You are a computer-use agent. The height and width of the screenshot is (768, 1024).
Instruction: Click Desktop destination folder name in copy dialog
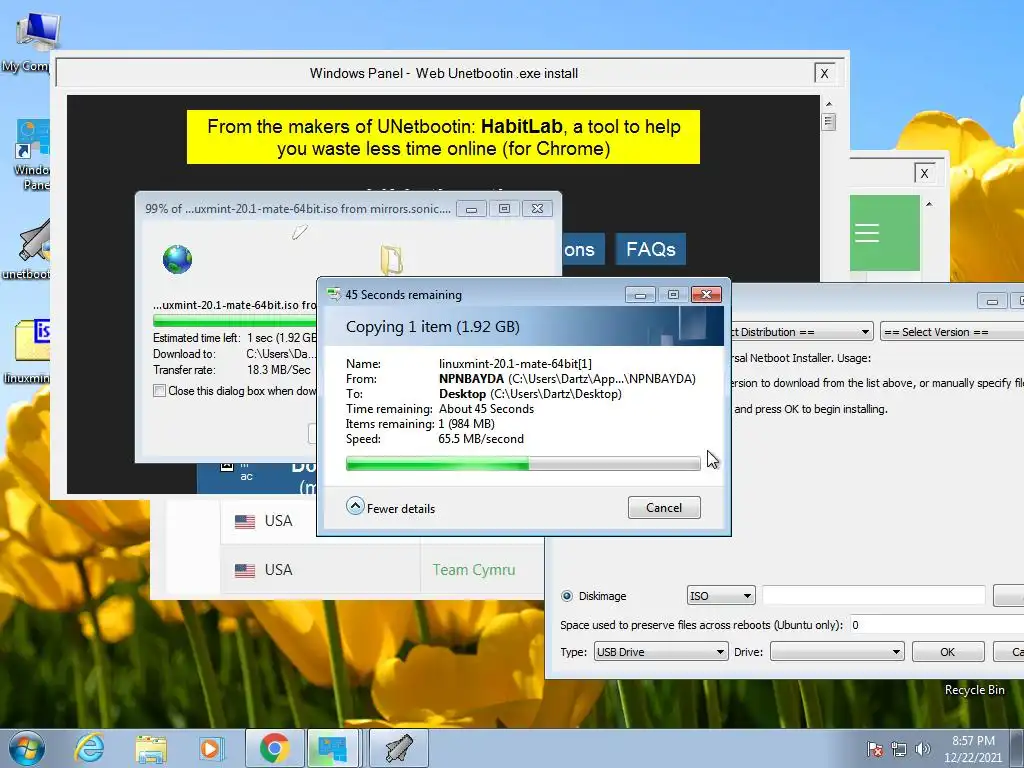(462, 394)
